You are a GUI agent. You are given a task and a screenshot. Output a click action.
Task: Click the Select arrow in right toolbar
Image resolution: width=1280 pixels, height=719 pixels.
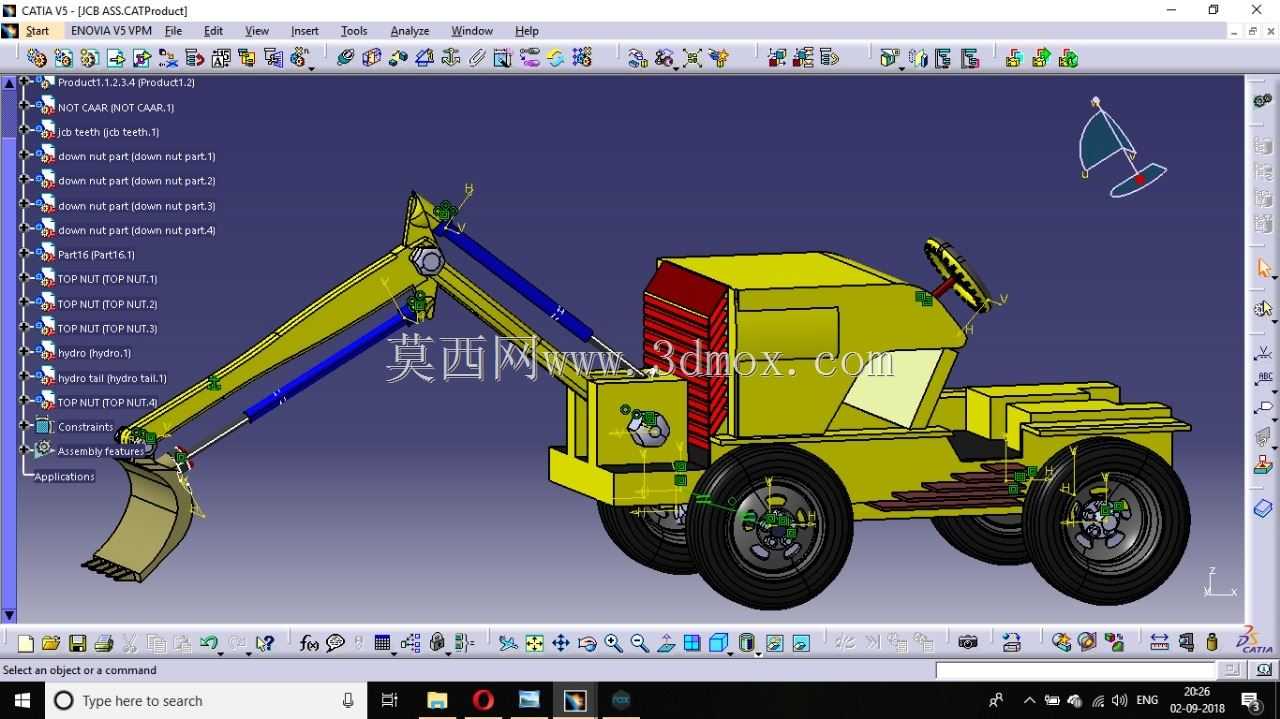(x=1263, y=269)
